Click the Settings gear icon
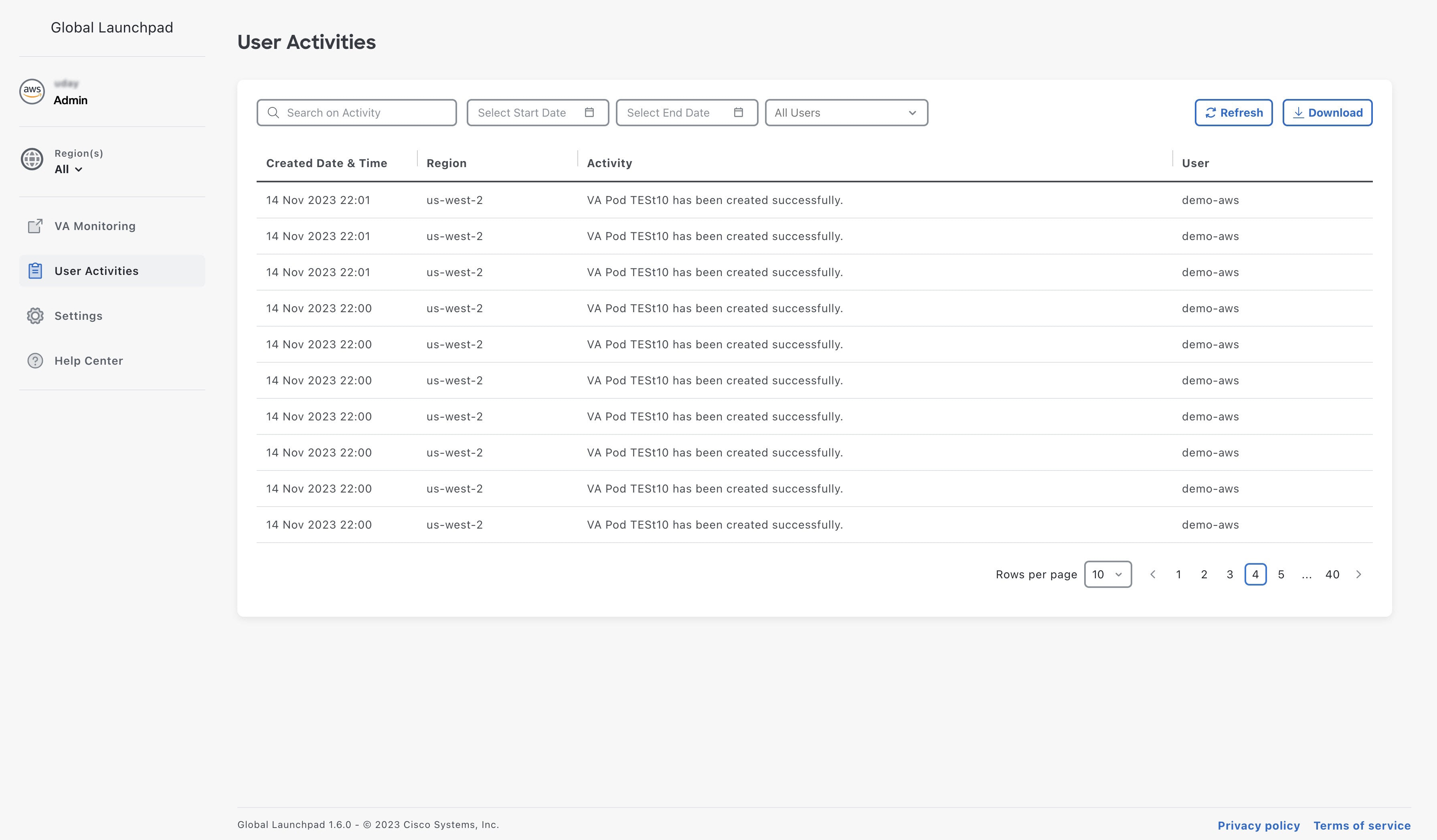 pyautogui.click(x=35, y=316)
